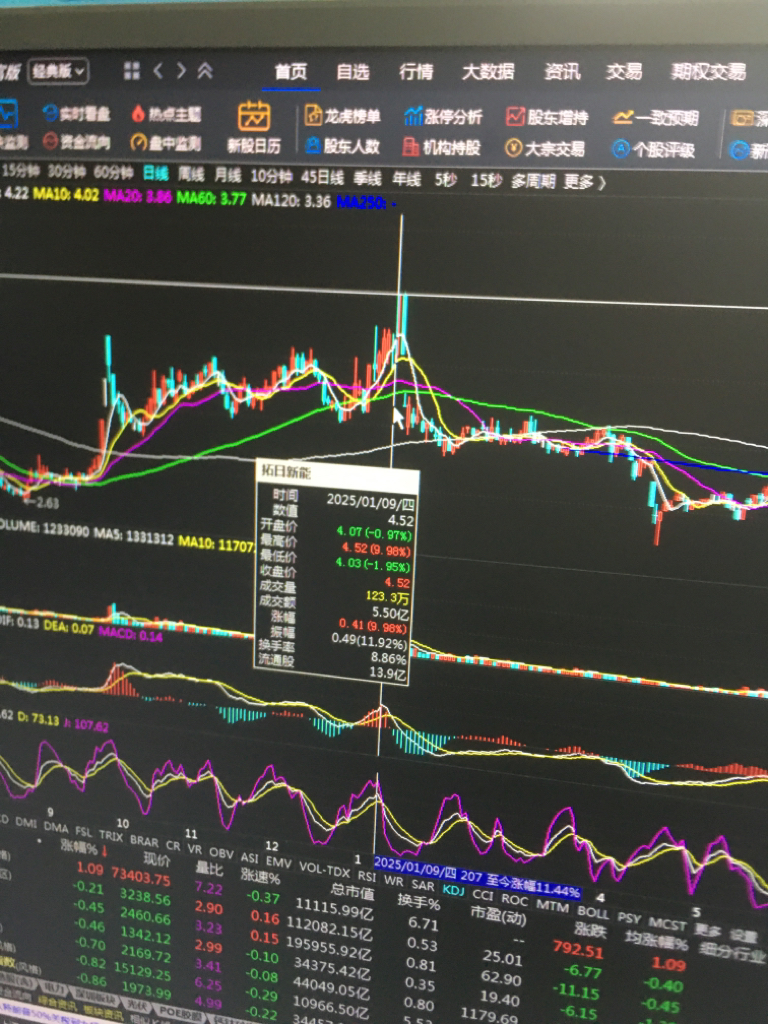Expand 更多 chart period options

pos(584,182)
